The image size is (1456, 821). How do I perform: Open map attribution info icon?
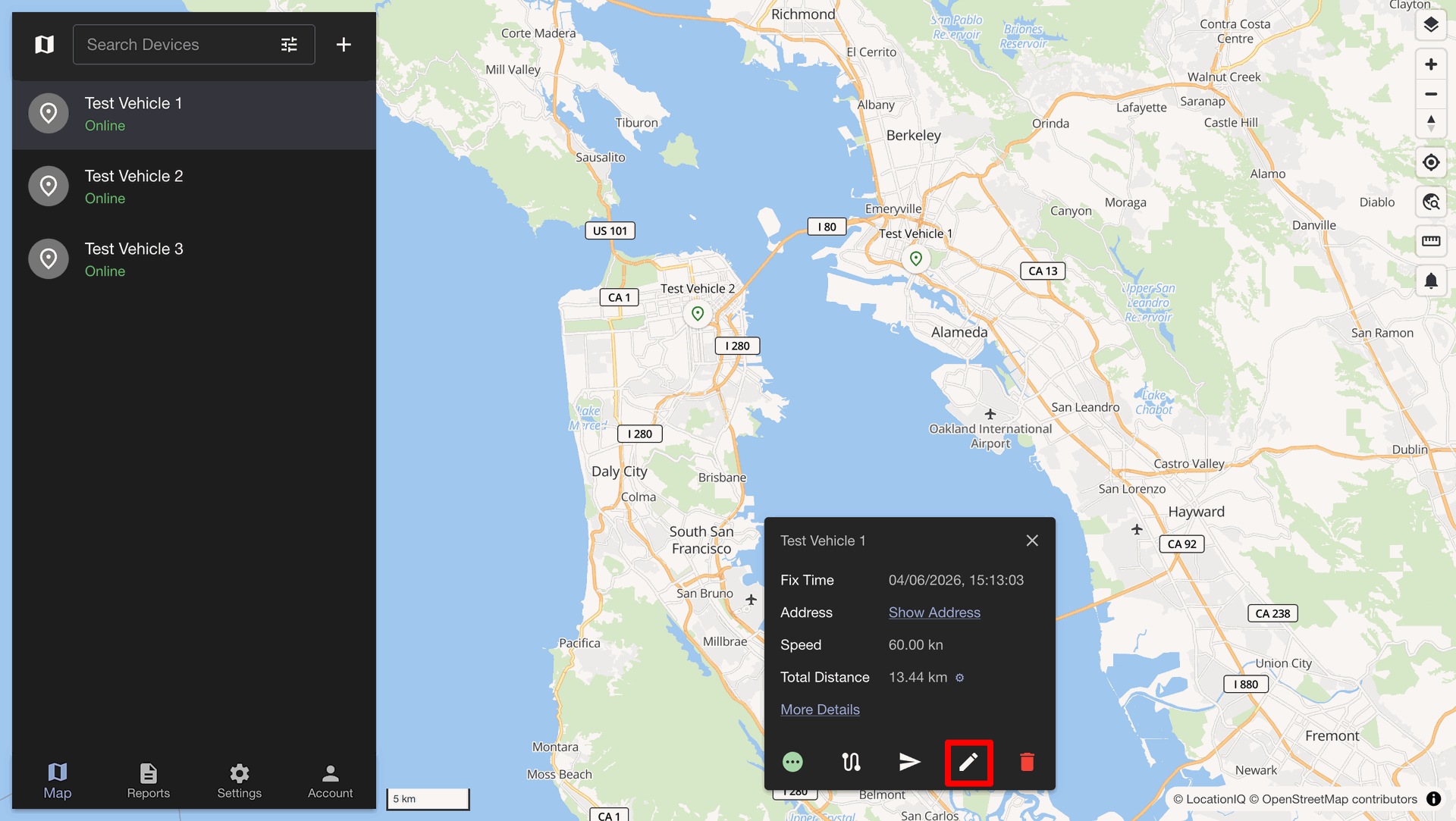tap(1433, 799)
